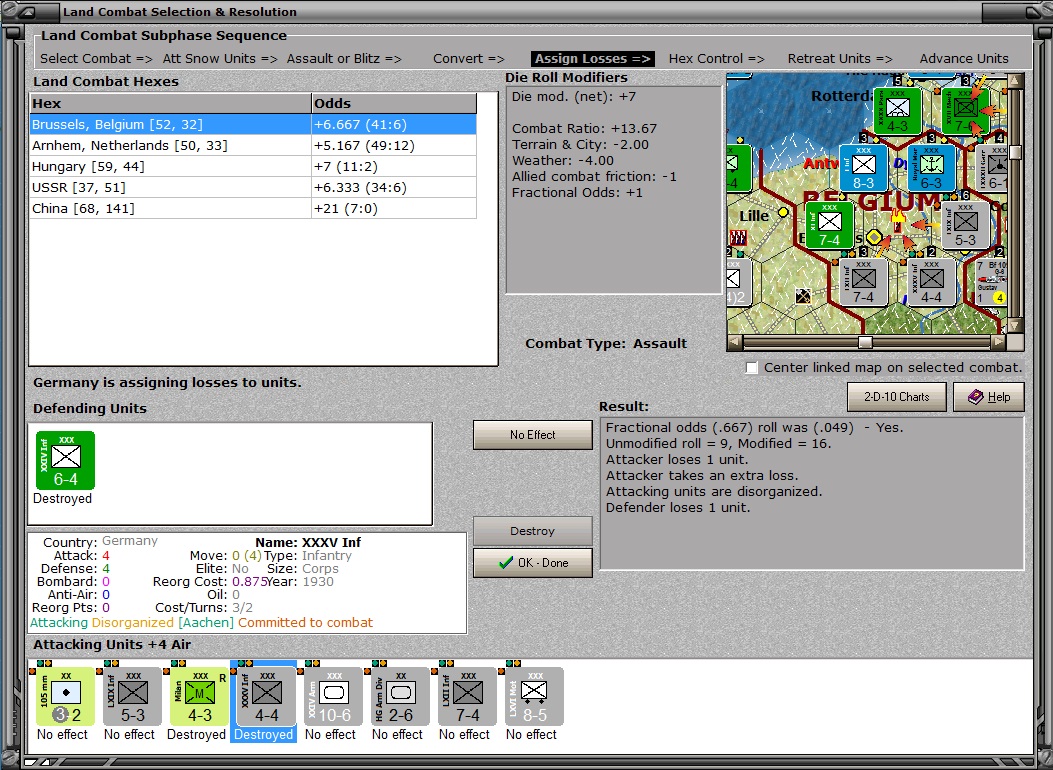
Task: Click the grey XXXV Inf 4-4 unit on map
Action: [931, 282]
